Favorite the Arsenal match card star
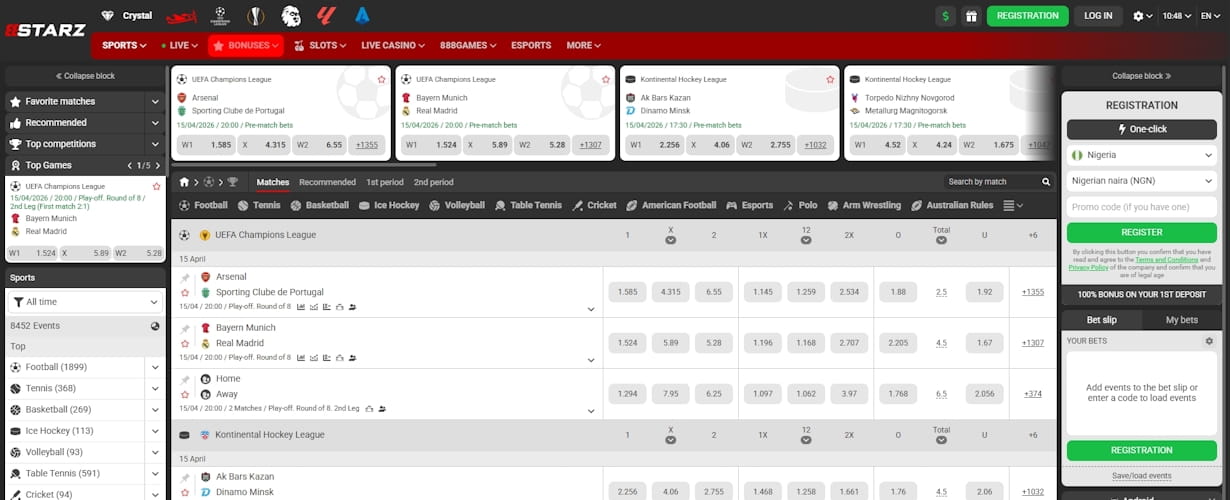Viewport: 1230px width, 500px height. [382, 79]
